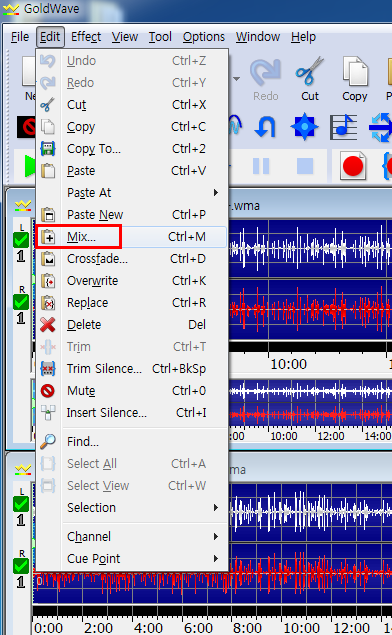Image resolution: width=392 pixels, height=635 pixels.
Task: Click the Paste New clipboard icon
Action: coord(48,215)
